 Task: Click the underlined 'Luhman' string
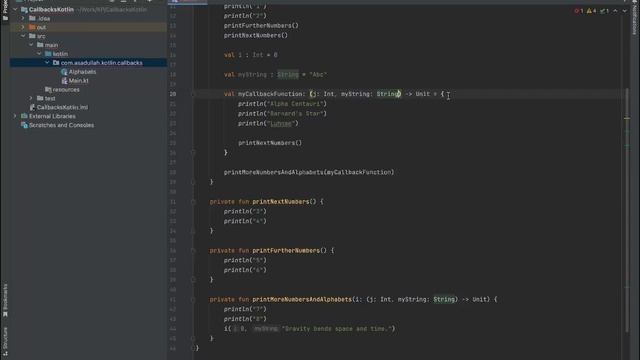281,124
